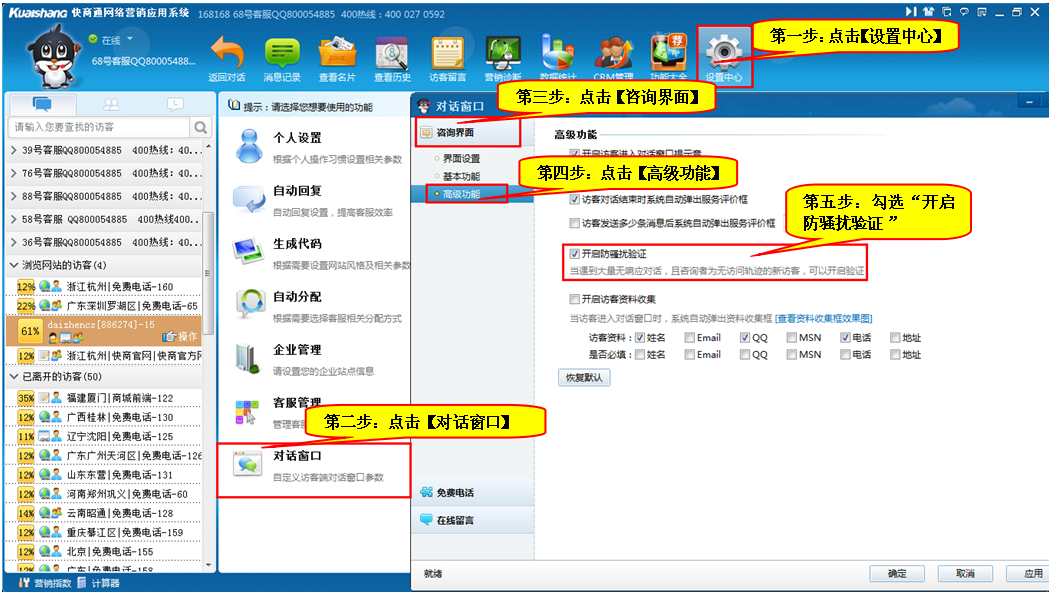The width and height of the screenshot is (1054, 593).
Task: Select 高级功能 in the left menu
Action: coord(461,193)
